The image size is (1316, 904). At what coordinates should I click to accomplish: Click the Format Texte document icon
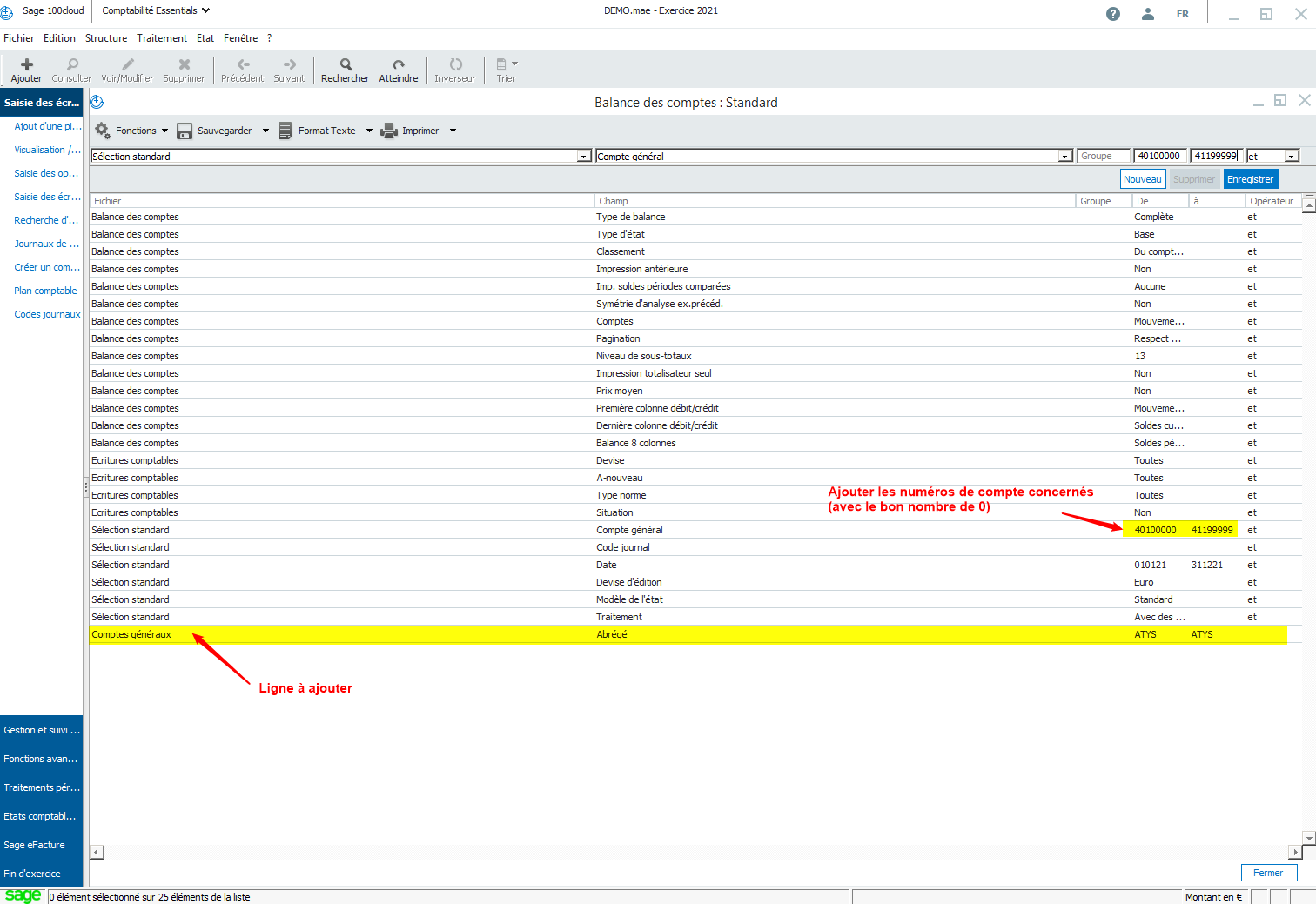[x=285, y=131]
